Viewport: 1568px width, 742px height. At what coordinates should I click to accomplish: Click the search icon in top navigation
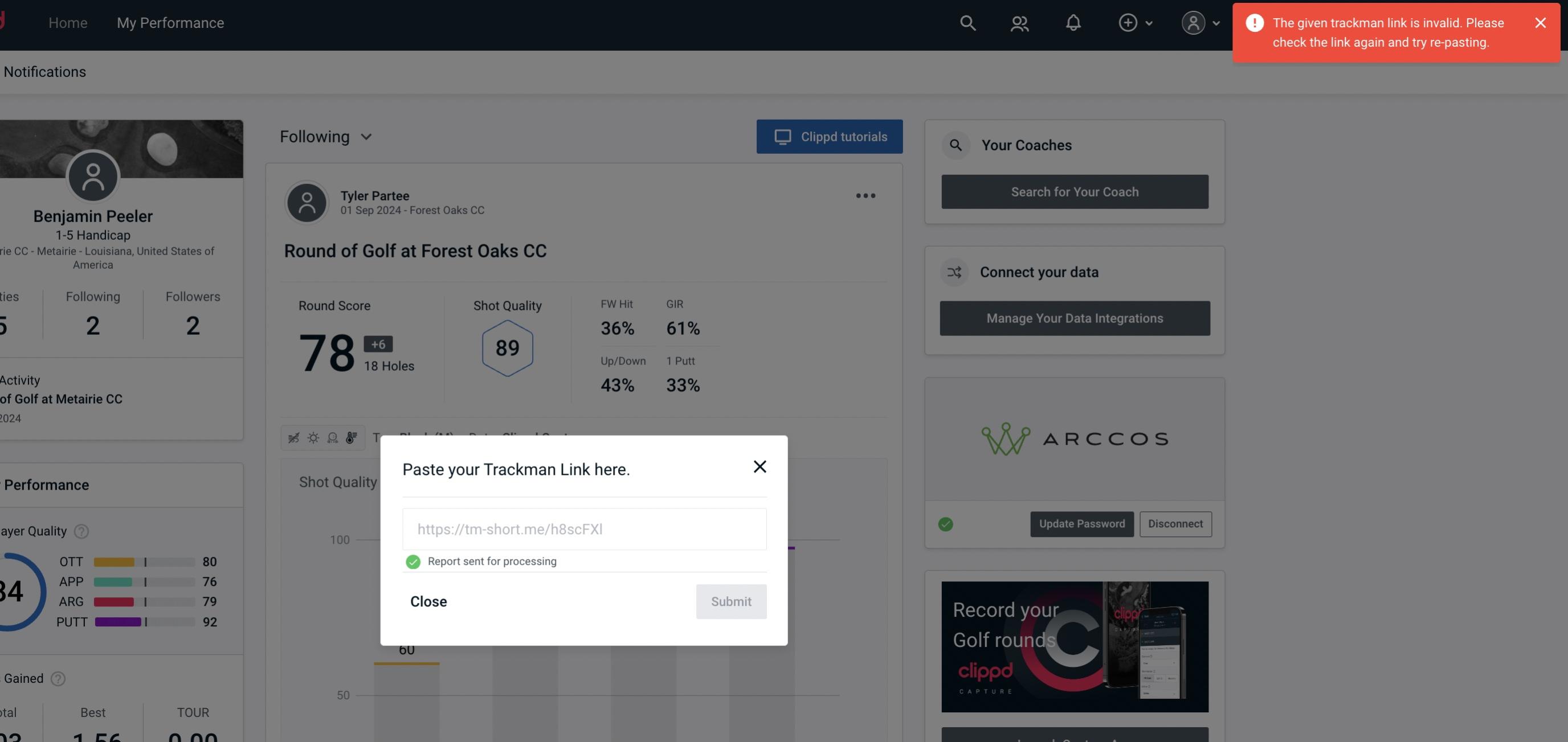coord(966,22)
